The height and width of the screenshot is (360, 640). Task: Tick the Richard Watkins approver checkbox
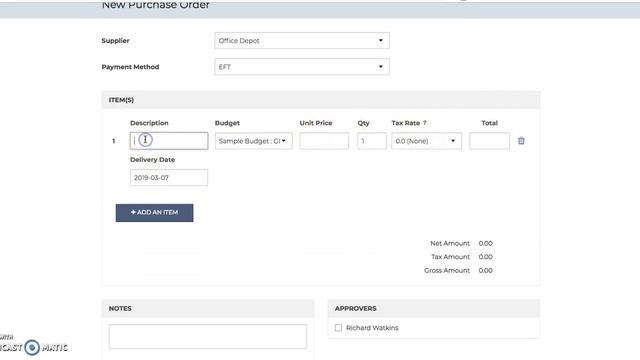(338, 328)
